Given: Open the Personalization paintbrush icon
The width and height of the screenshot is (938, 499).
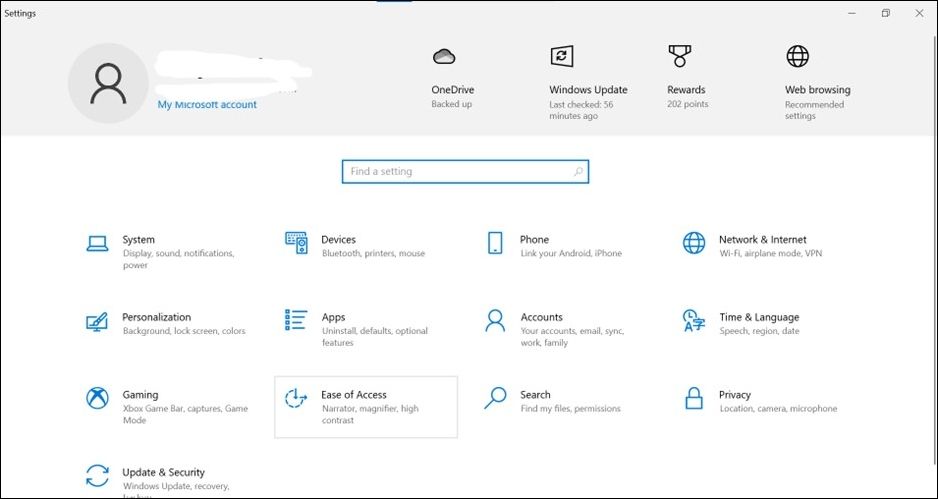Looking at the screenshot, I should (x=97, y=321).
